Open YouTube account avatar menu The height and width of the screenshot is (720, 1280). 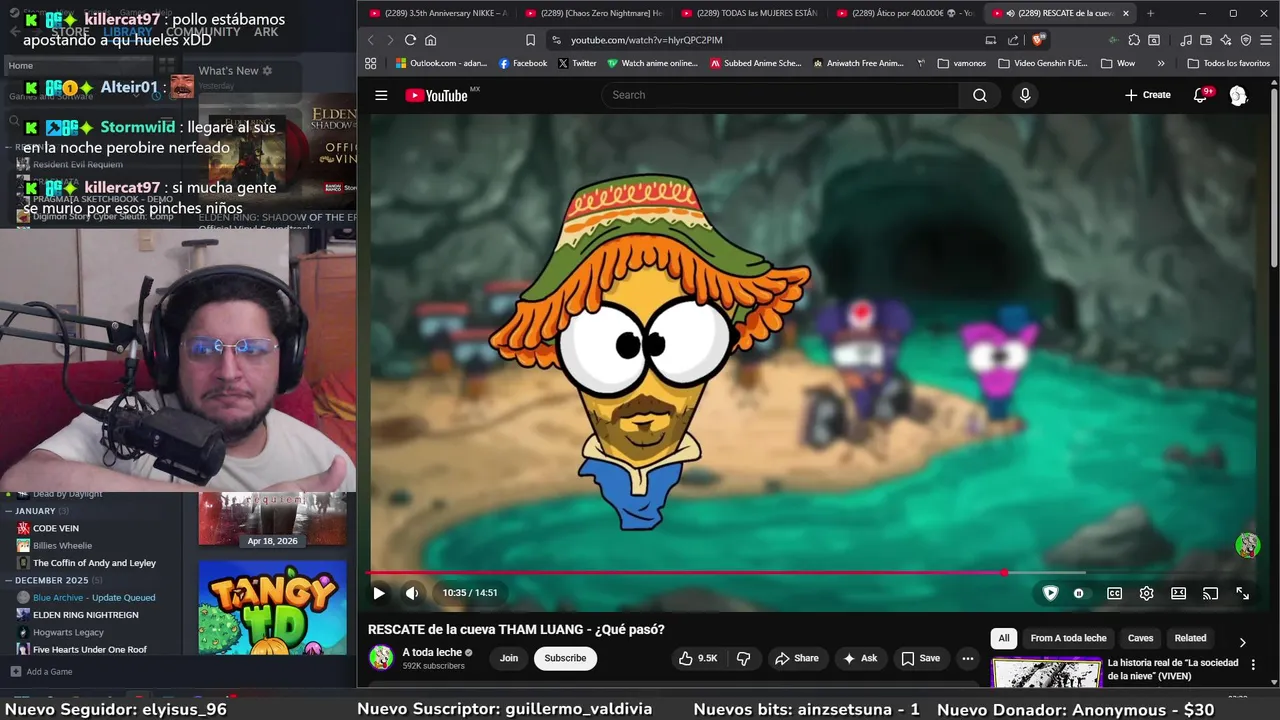[x=1238, y=95]
